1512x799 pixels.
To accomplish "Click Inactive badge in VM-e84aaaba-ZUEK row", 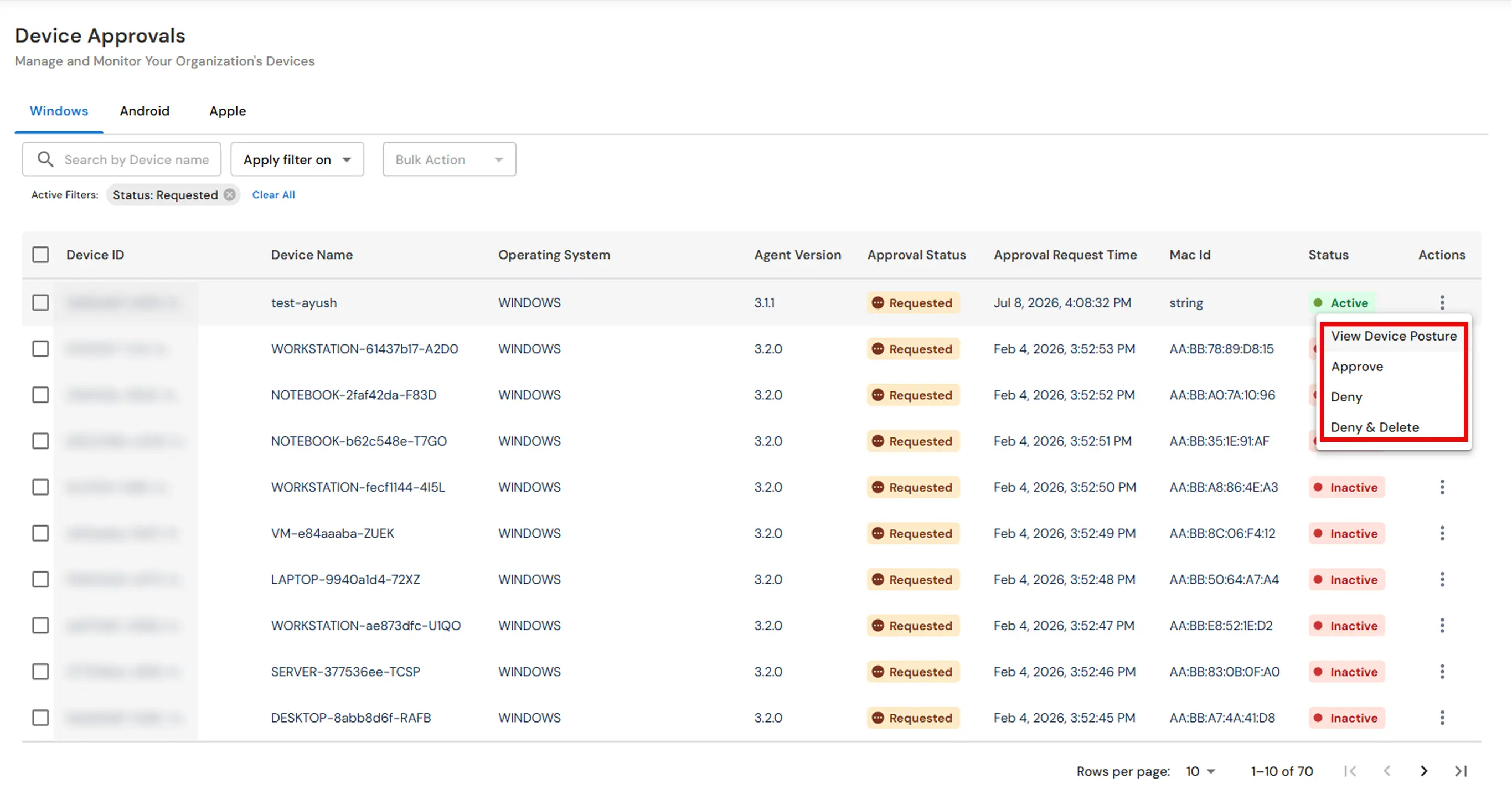I will [x=1346, y=533].
